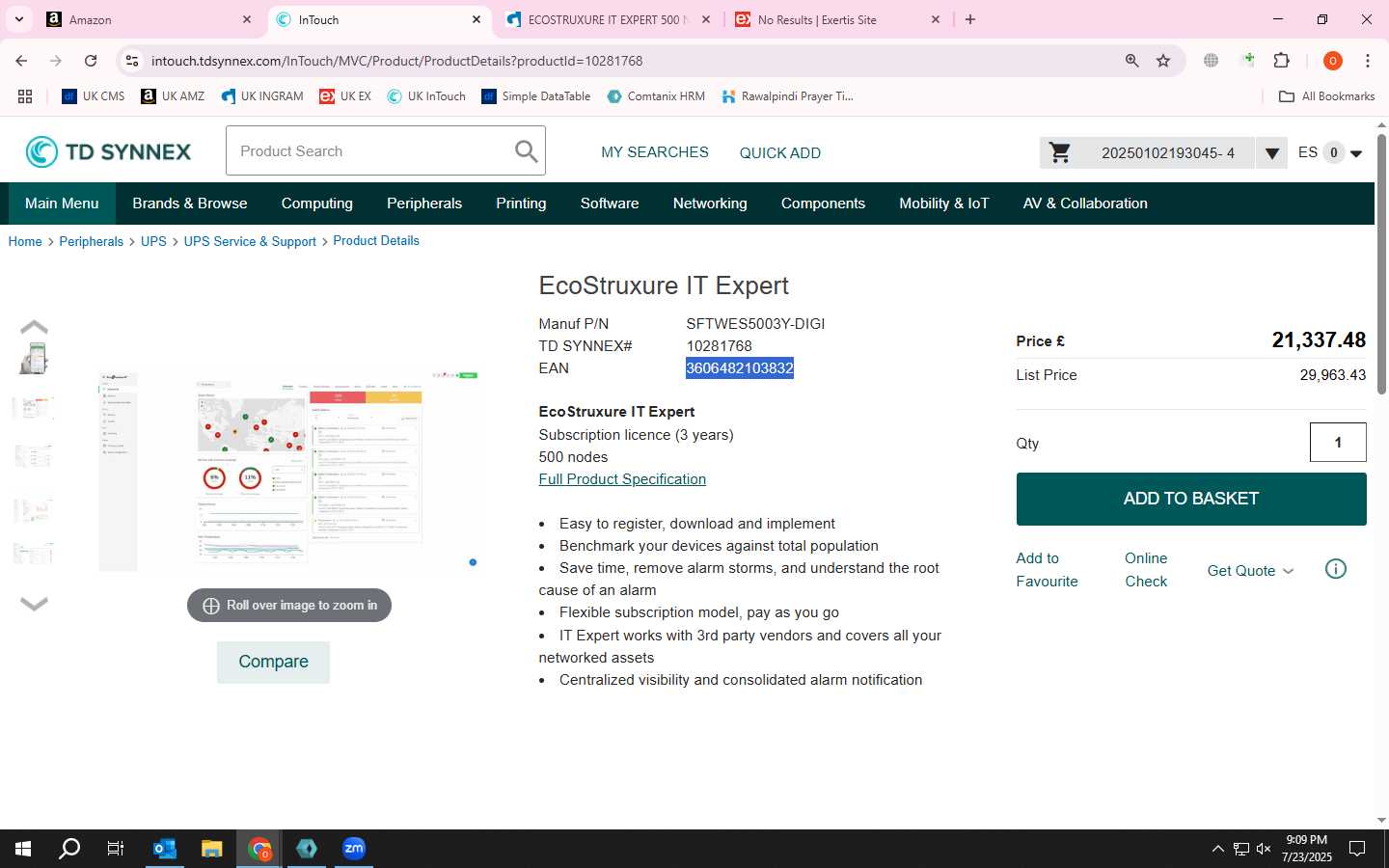The width and height of the screenshot is (1389, 868).
Task: Click the TD SYNNEX logo
Action: [108, 151]
